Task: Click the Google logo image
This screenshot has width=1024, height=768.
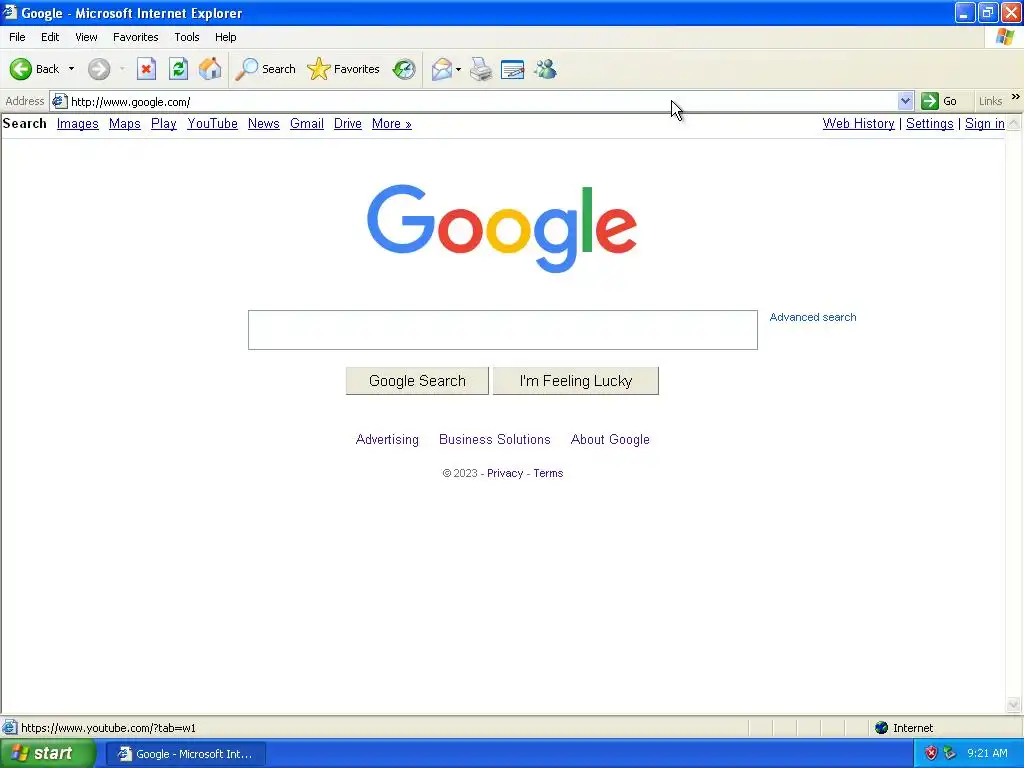Action: [502, 228]
